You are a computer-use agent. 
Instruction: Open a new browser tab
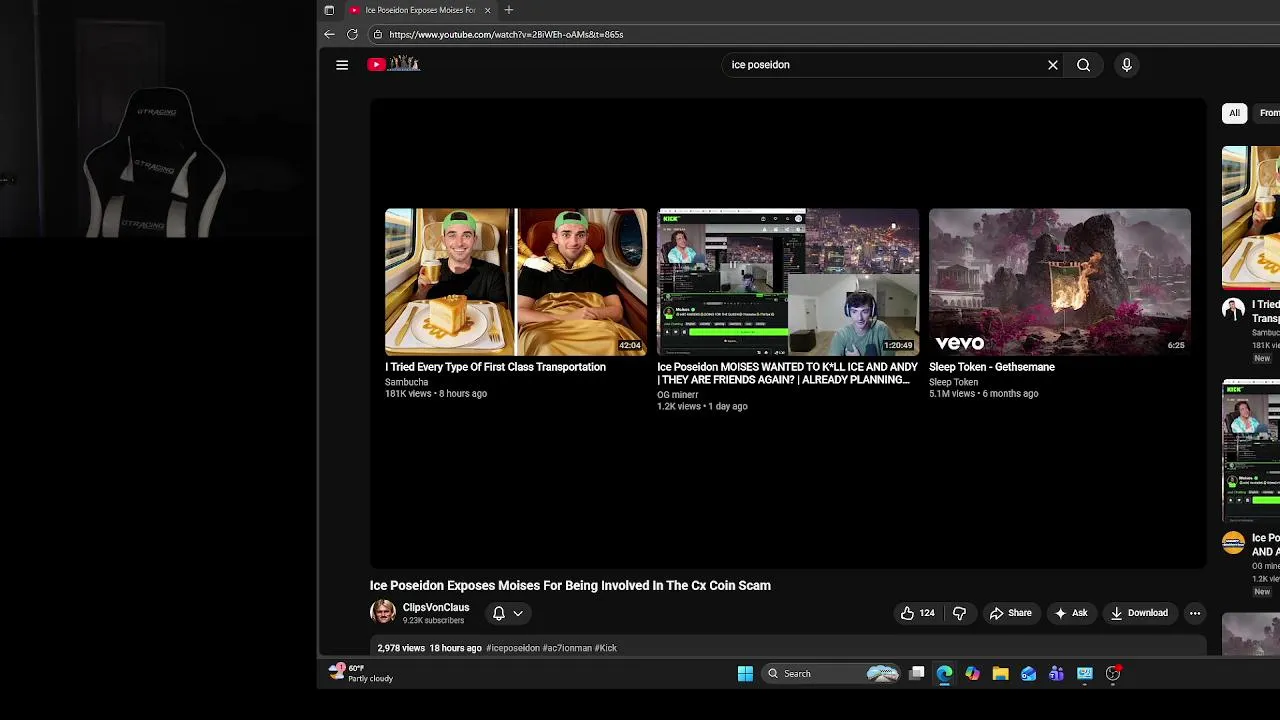[x=508, y=10]
